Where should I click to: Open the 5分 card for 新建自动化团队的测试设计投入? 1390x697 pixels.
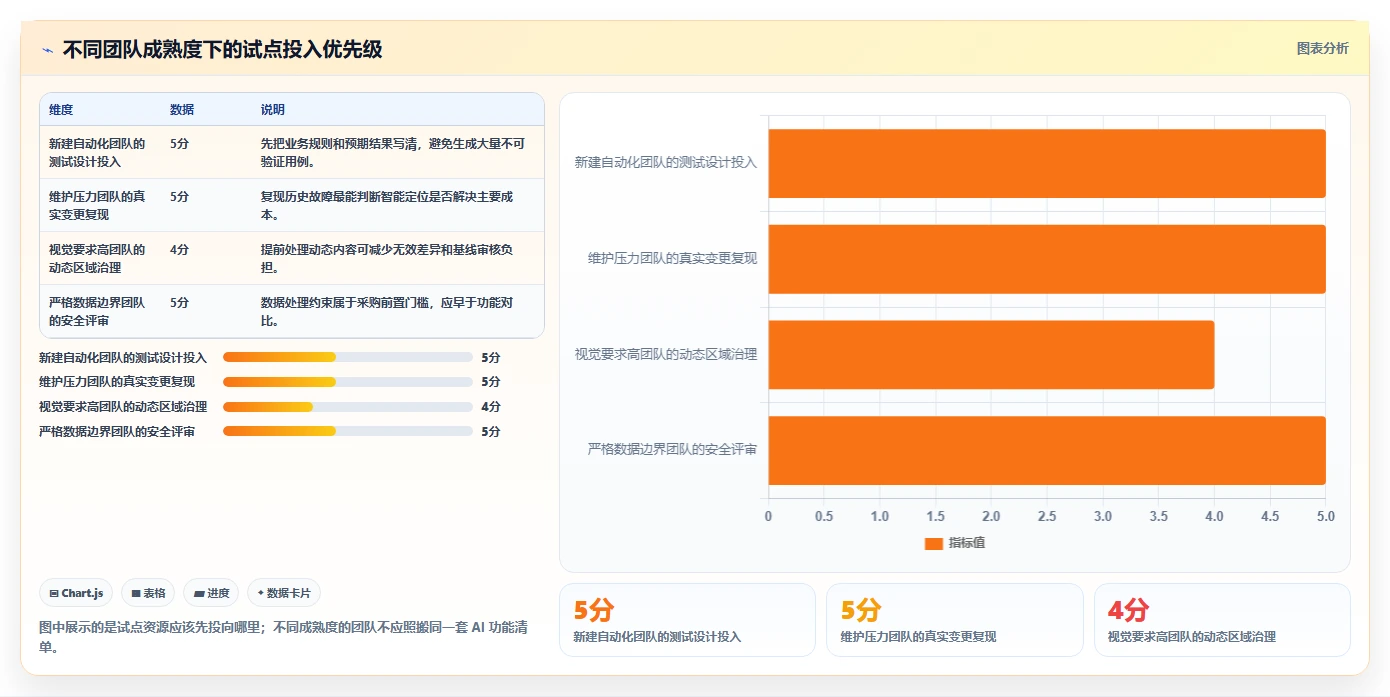click(x=687, y=620)
